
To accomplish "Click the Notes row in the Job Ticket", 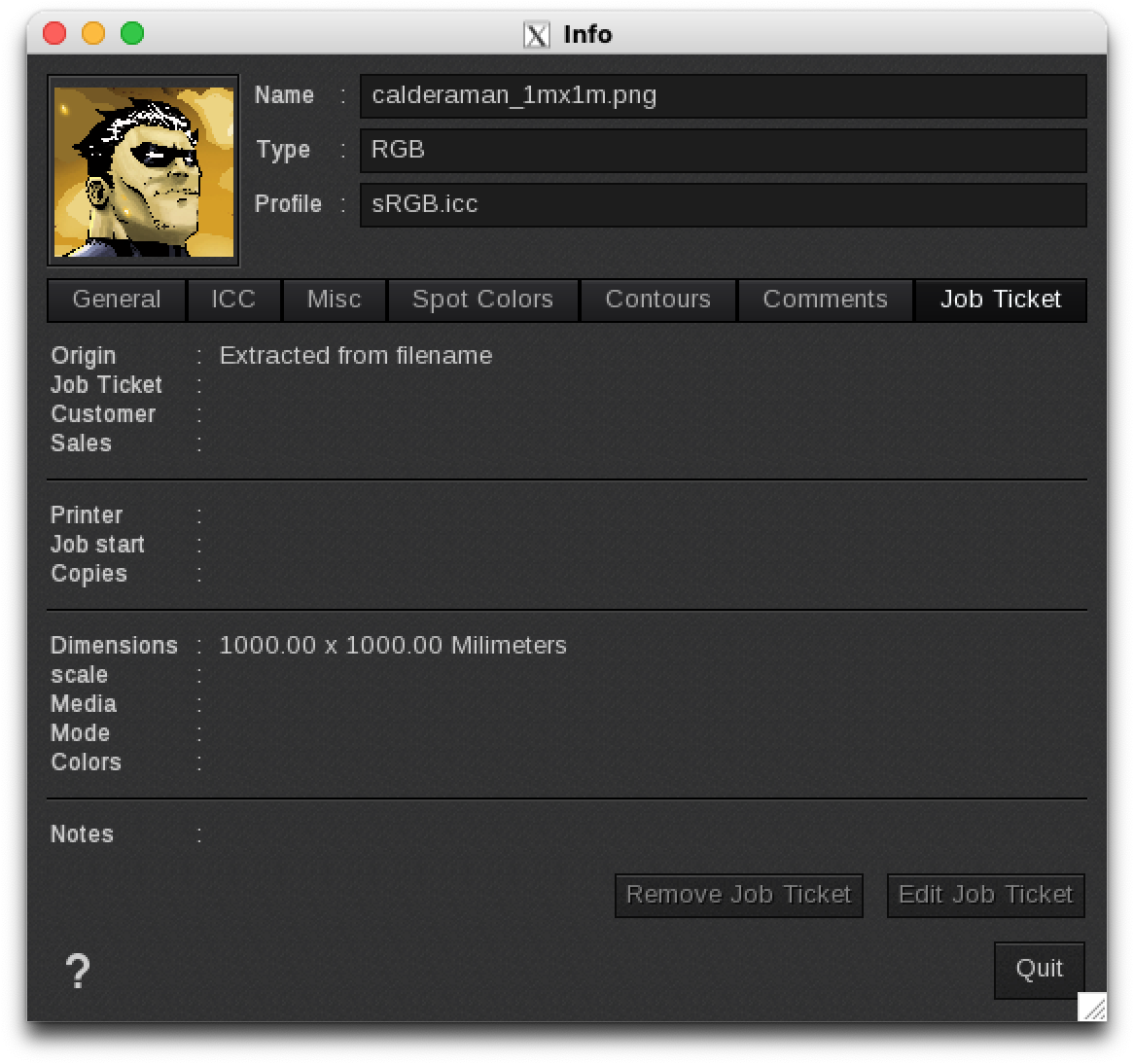I will click(x=82, y=833).
